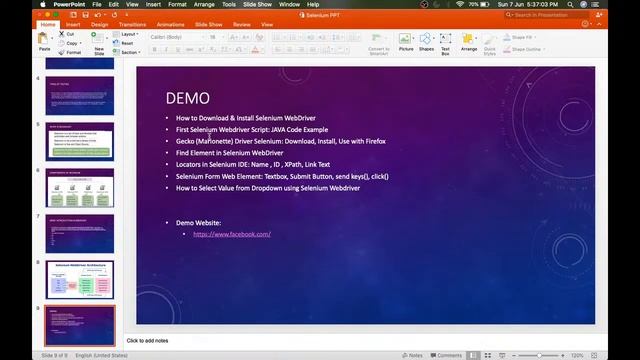Click the Reset slide button
This screenshot has height=360, width=640.
coord(123,43)
